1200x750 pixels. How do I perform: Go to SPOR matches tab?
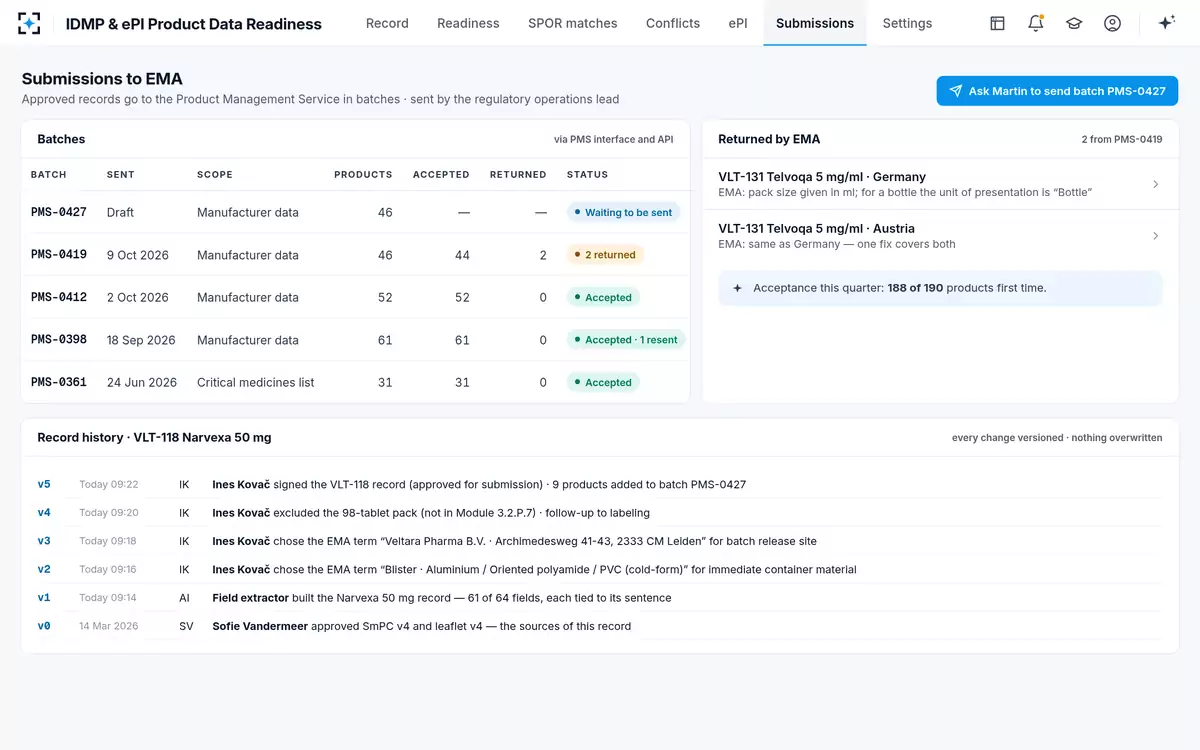tap(573, 23)
